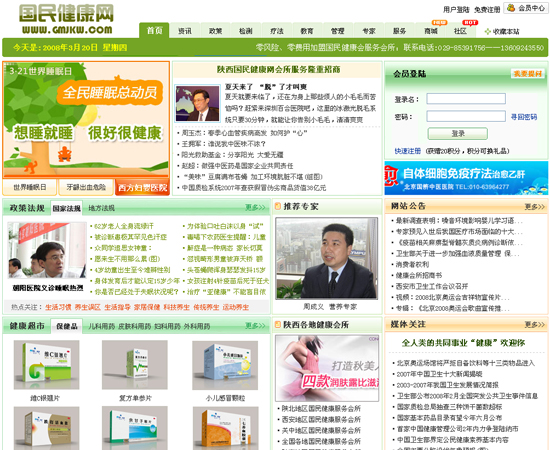The image size is (550, 450).
Task: Open 消费者权利 announcement link
Action: pos(412,264)
